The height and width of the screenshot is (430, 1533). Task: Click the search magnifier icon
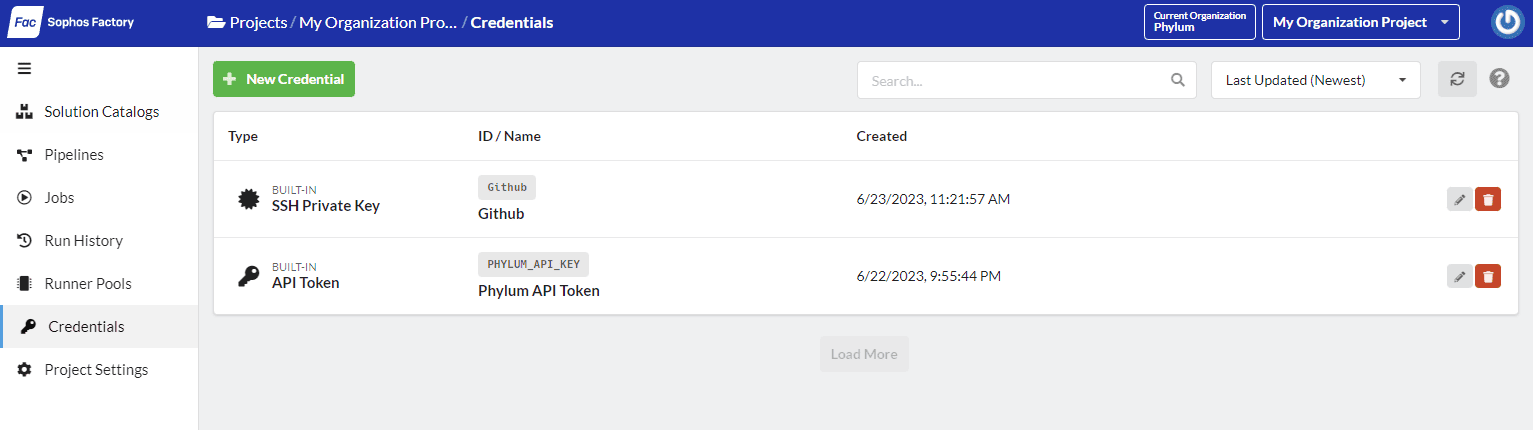(1178, 80)
